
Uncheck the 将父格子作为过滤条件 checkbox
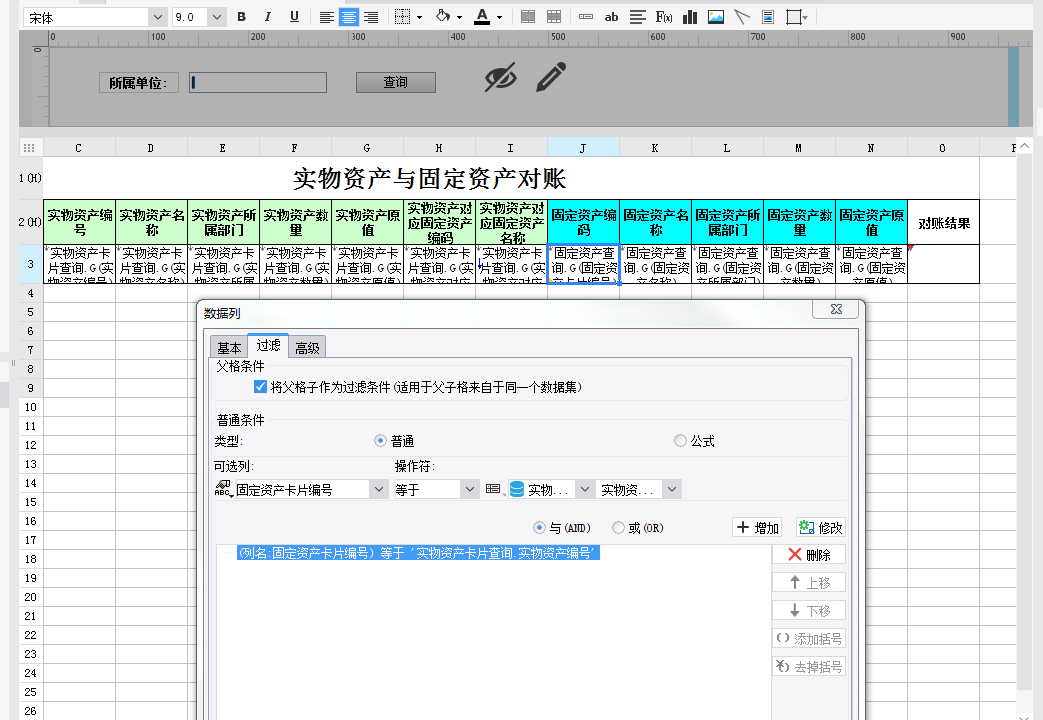[260, 386]
